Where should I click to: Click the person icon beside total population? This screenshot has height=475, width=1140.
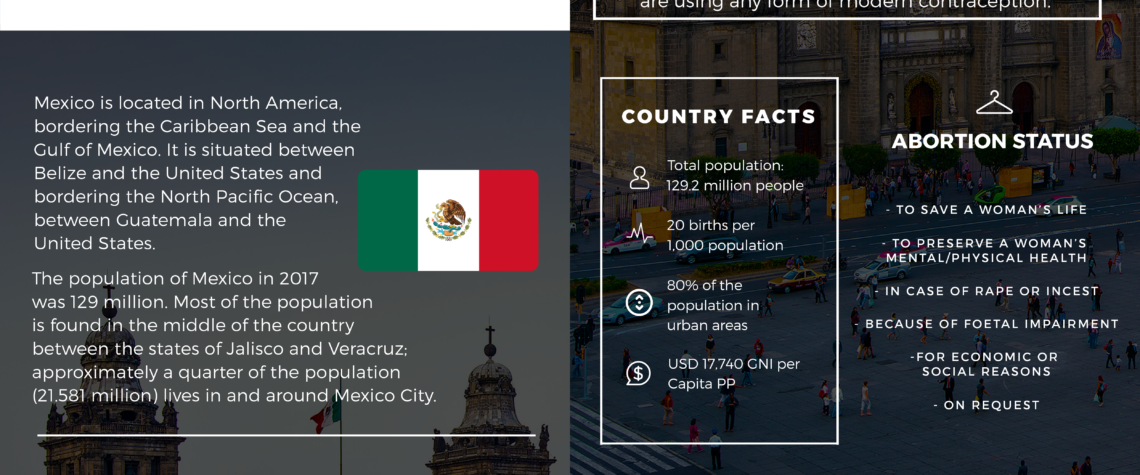(638, 177)
